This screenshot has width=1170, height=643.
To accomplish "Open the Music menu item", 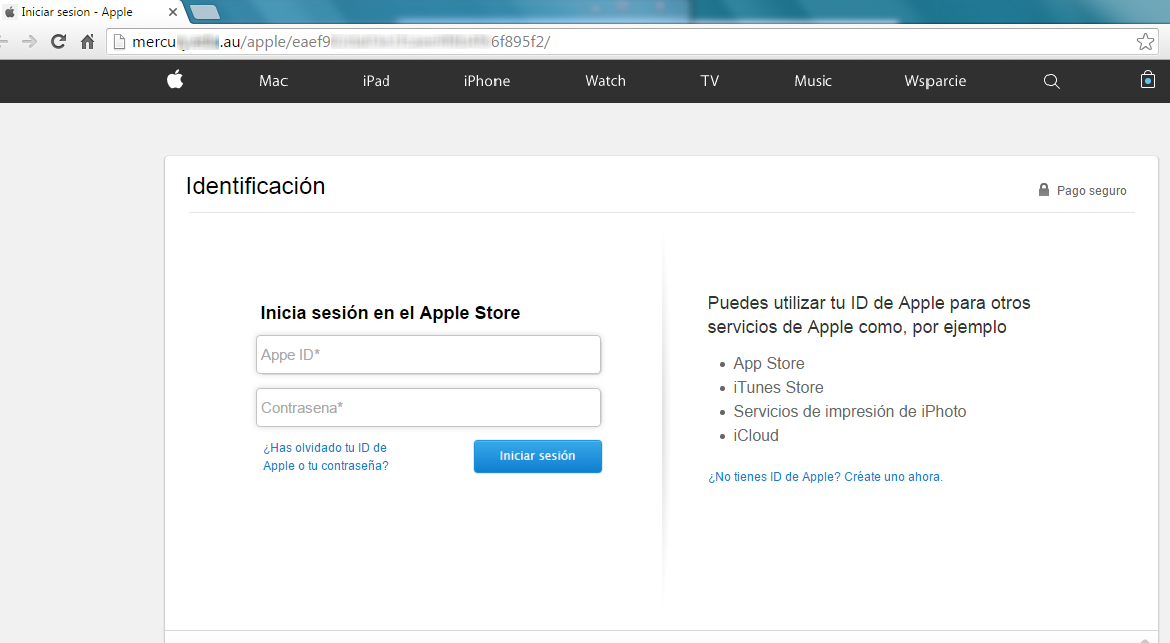I will [x=813, y=81].
